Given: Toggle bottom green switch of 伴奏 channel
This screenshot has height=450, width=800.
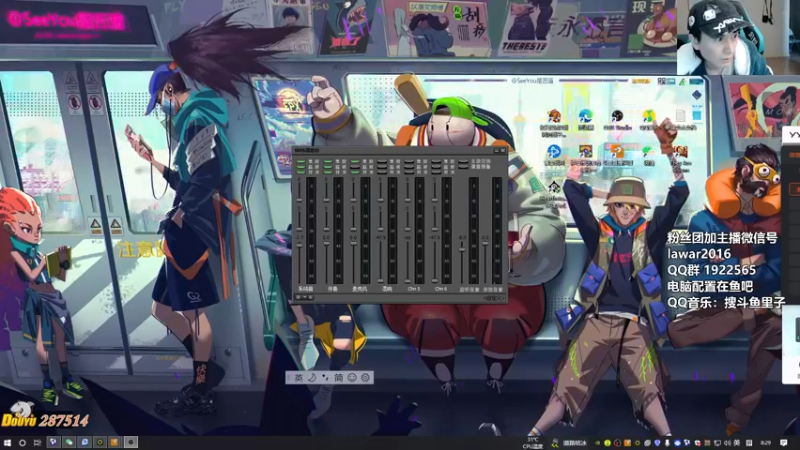Looking at the screenshot, I should click(328, 172).
